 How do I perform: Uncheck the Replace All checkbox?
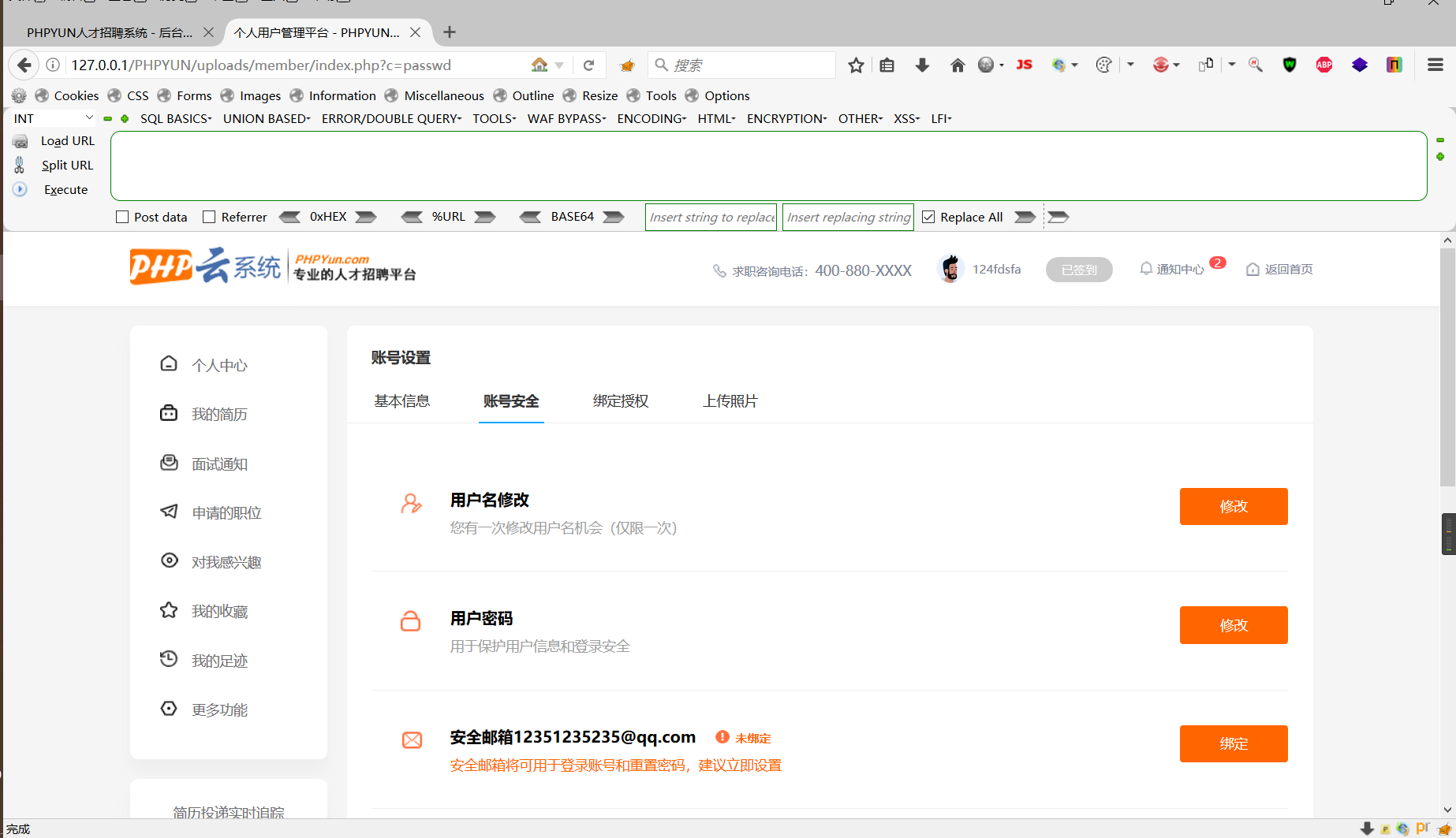928,216
